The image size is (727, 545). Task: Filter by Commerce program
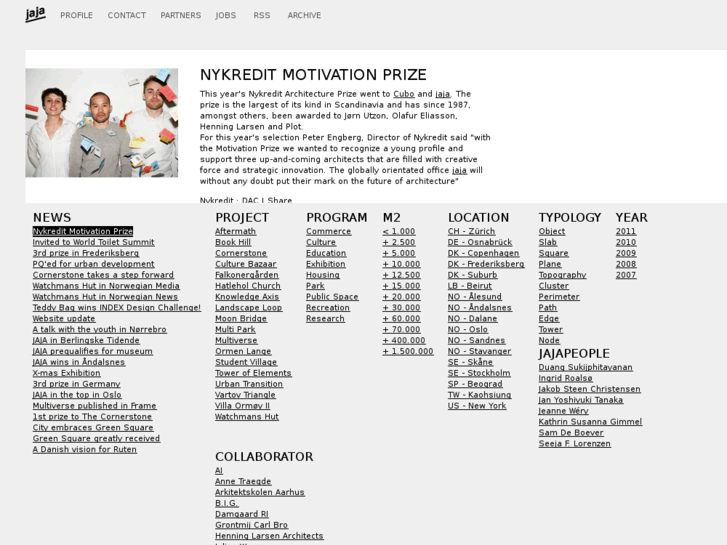point(329,231)
